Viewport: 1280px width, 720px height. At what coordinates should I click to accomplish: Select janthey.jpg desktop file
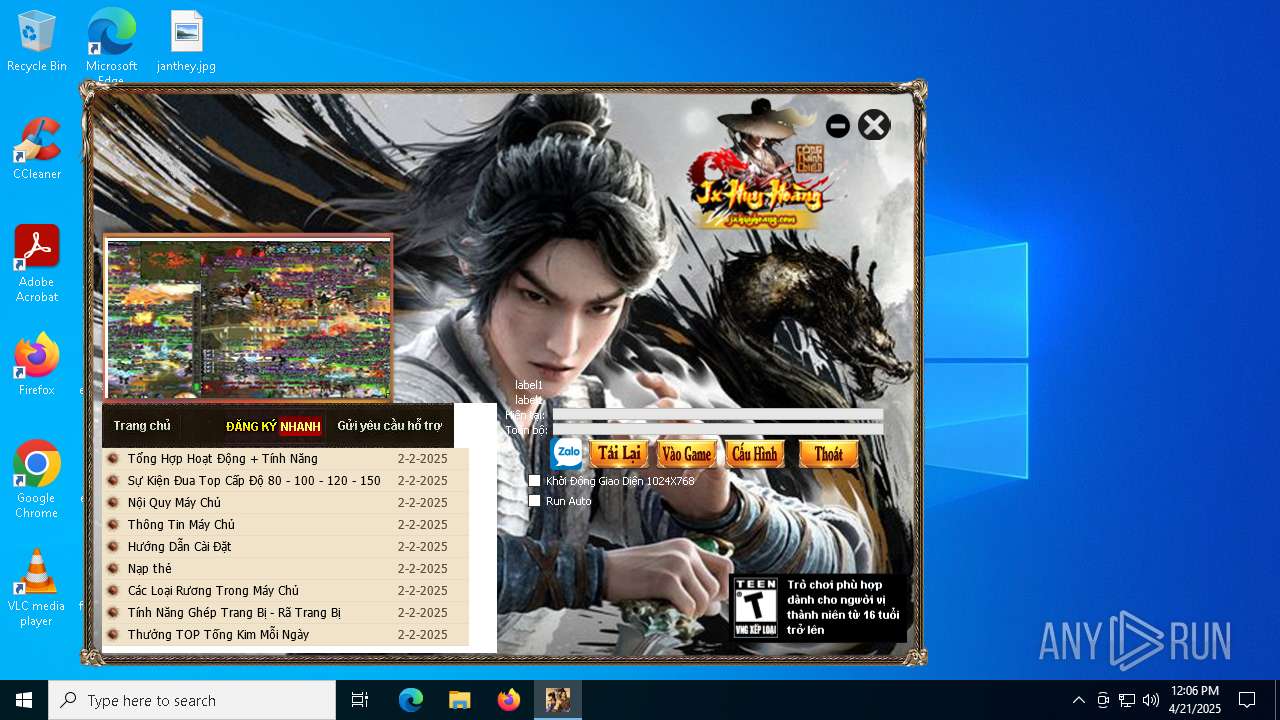[186, 42]
